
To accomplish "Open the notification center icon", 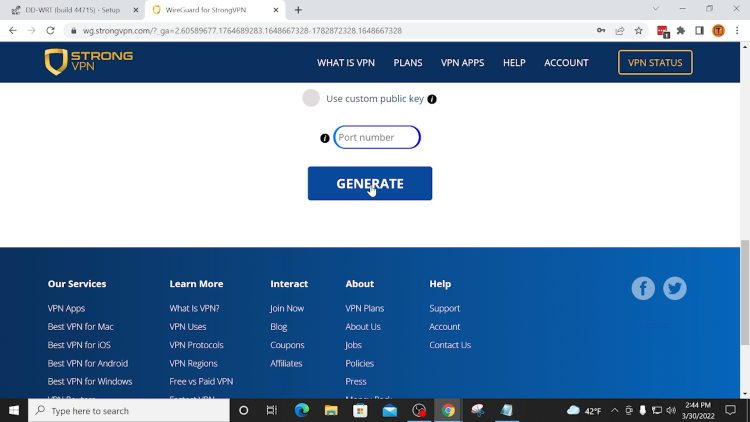I will (x=730, y=411).
